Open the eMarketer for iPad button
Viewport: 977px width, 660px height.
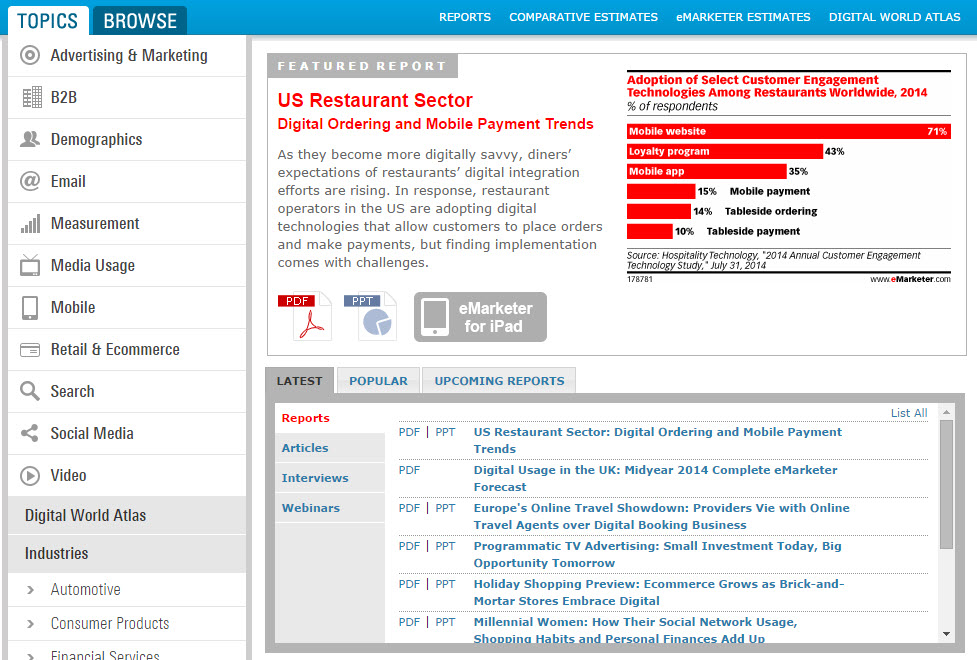[480, 317]
